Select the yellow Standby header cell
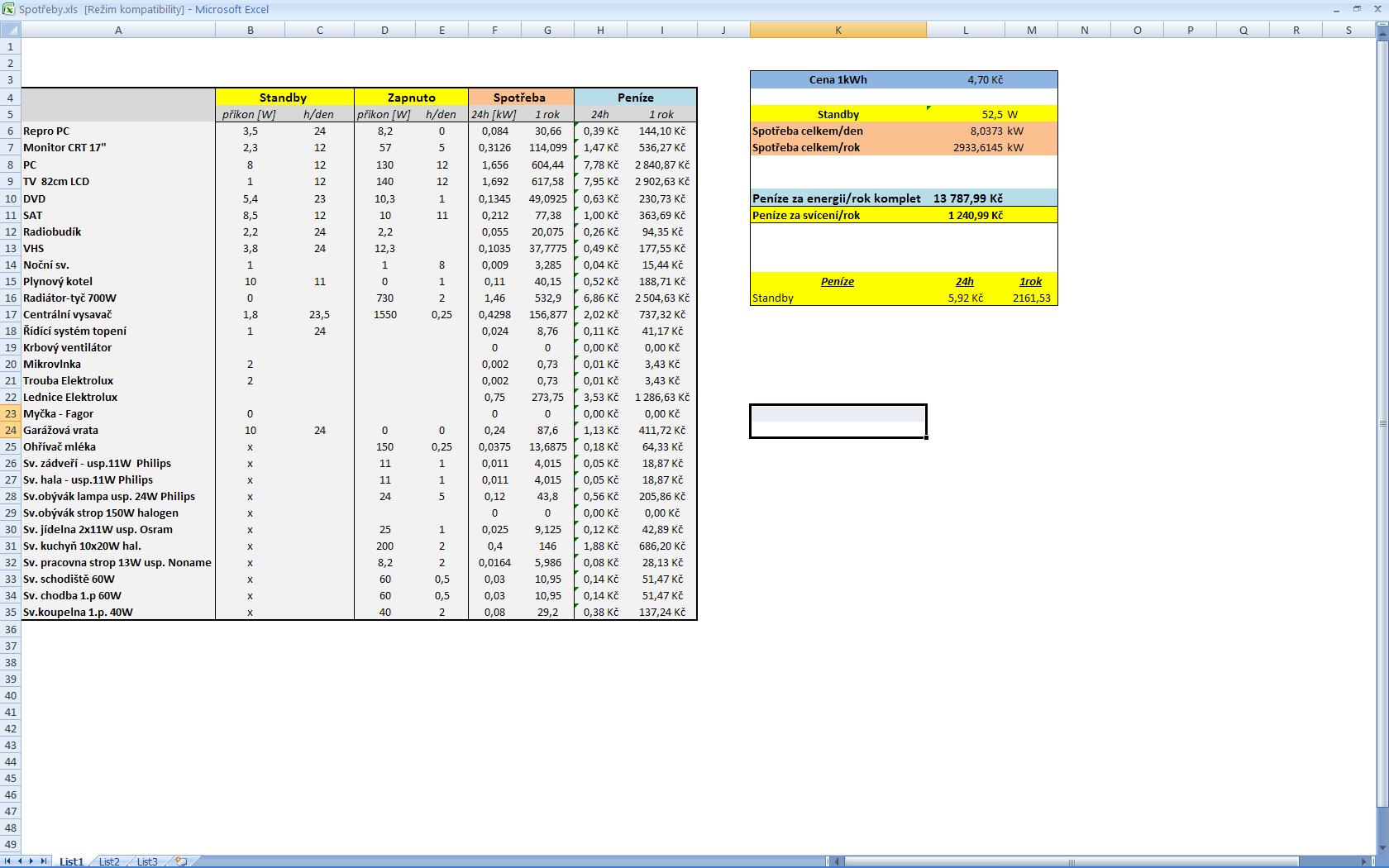 (284, 98)
